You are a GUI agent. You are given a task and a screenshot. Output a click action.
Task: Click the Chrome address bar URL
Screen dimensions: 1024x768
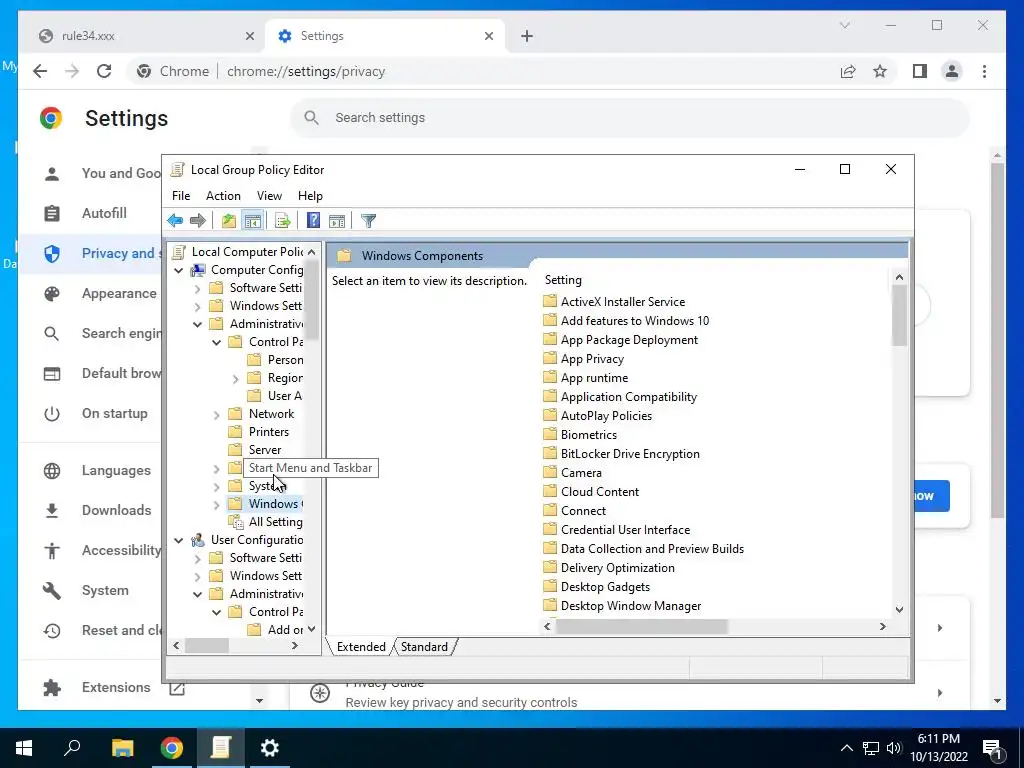pyautogui.click(x=306, y=71)
